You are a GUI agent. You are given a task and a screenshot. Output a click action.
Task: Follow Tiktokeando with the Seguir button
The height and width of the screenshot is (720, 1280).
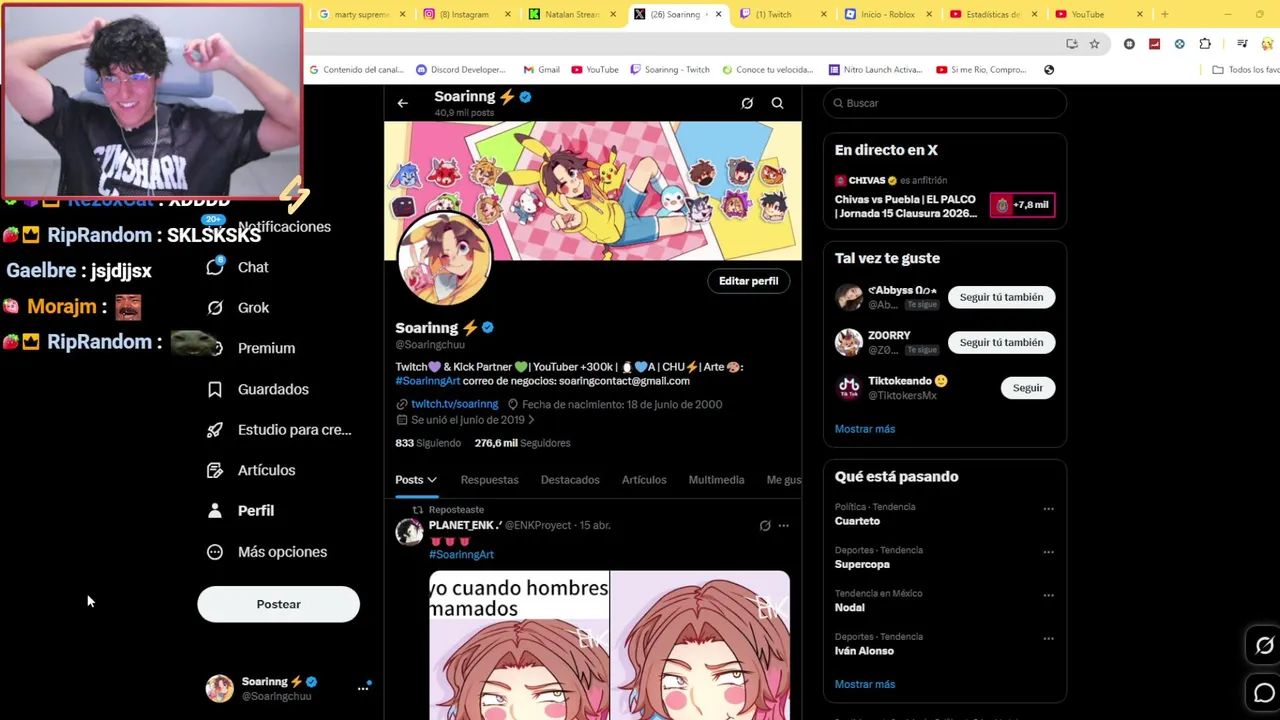(x=1027, y=388)
